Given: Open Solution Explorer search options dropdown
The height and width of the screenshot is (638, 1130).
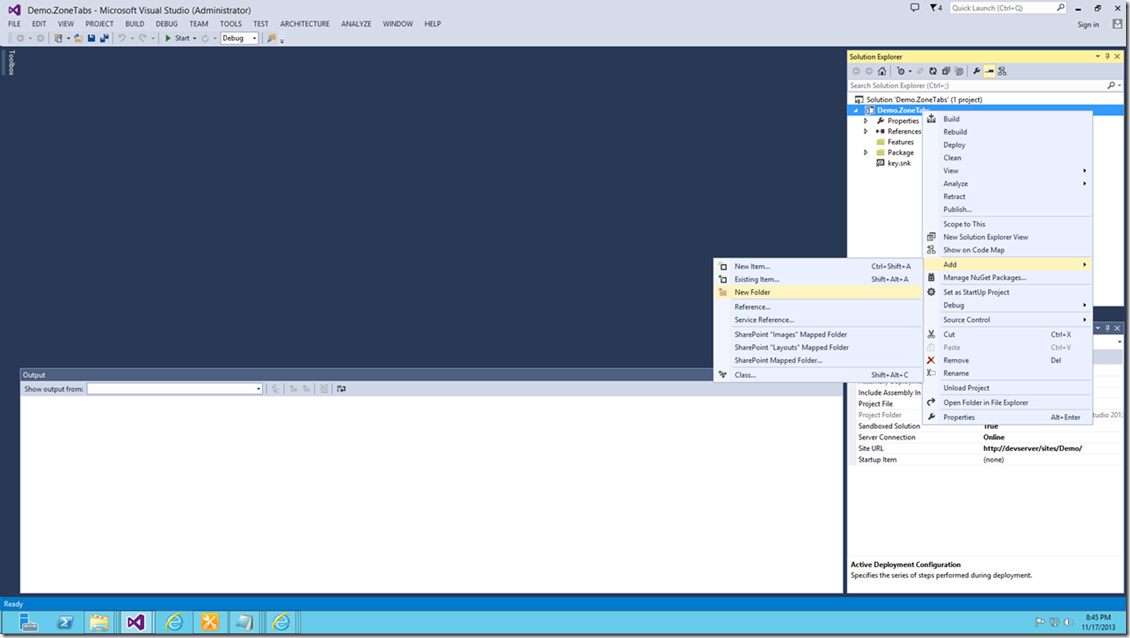Looking at the screenshot, I should pyautogui.click(x=1119, y=85).
